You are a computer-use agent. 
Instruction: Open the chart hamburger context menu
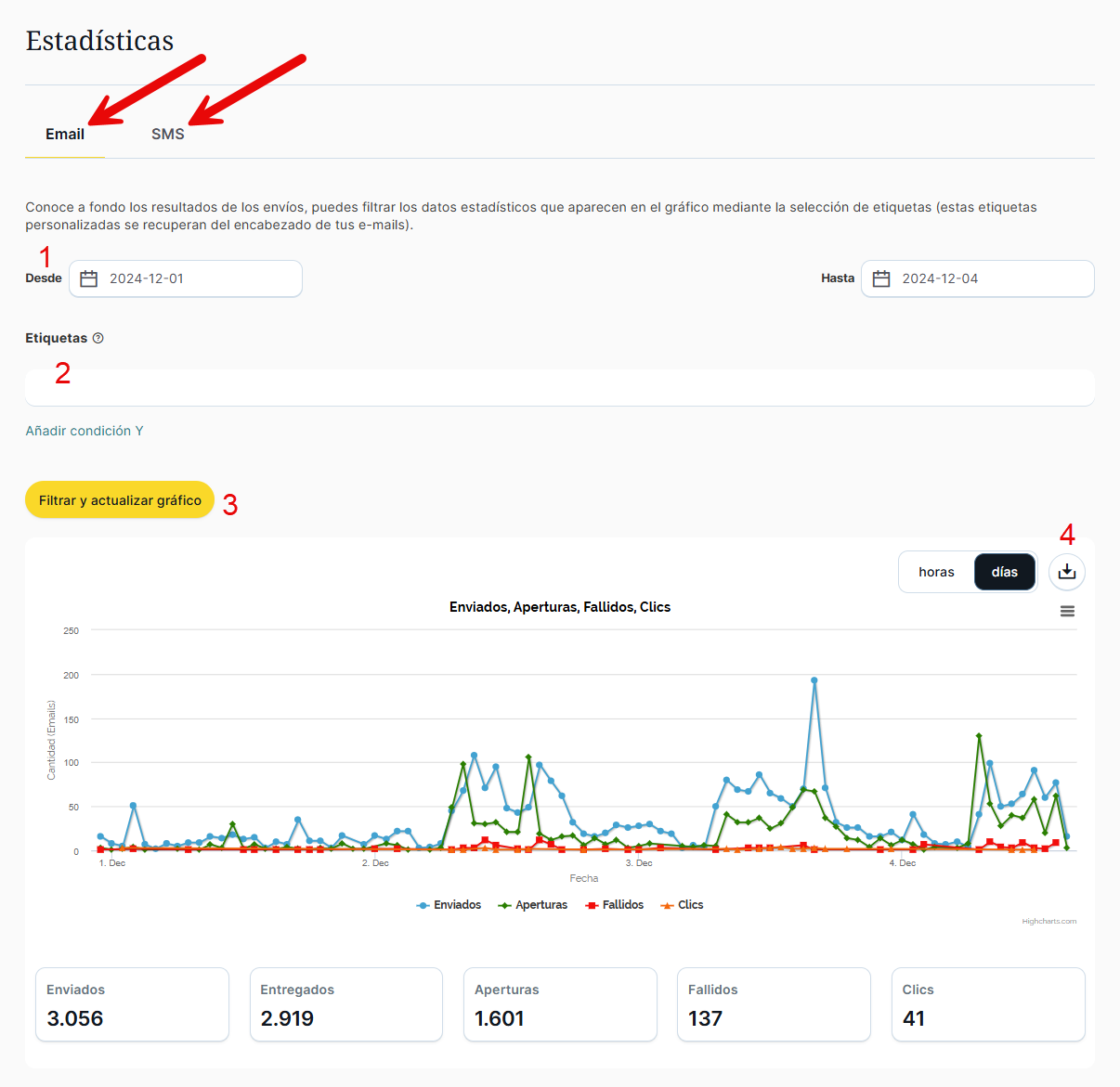coord(1067,611)
